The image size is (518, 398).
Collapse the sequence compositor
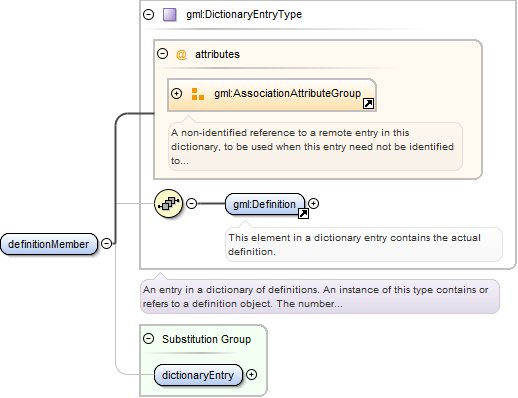(191, 203)
